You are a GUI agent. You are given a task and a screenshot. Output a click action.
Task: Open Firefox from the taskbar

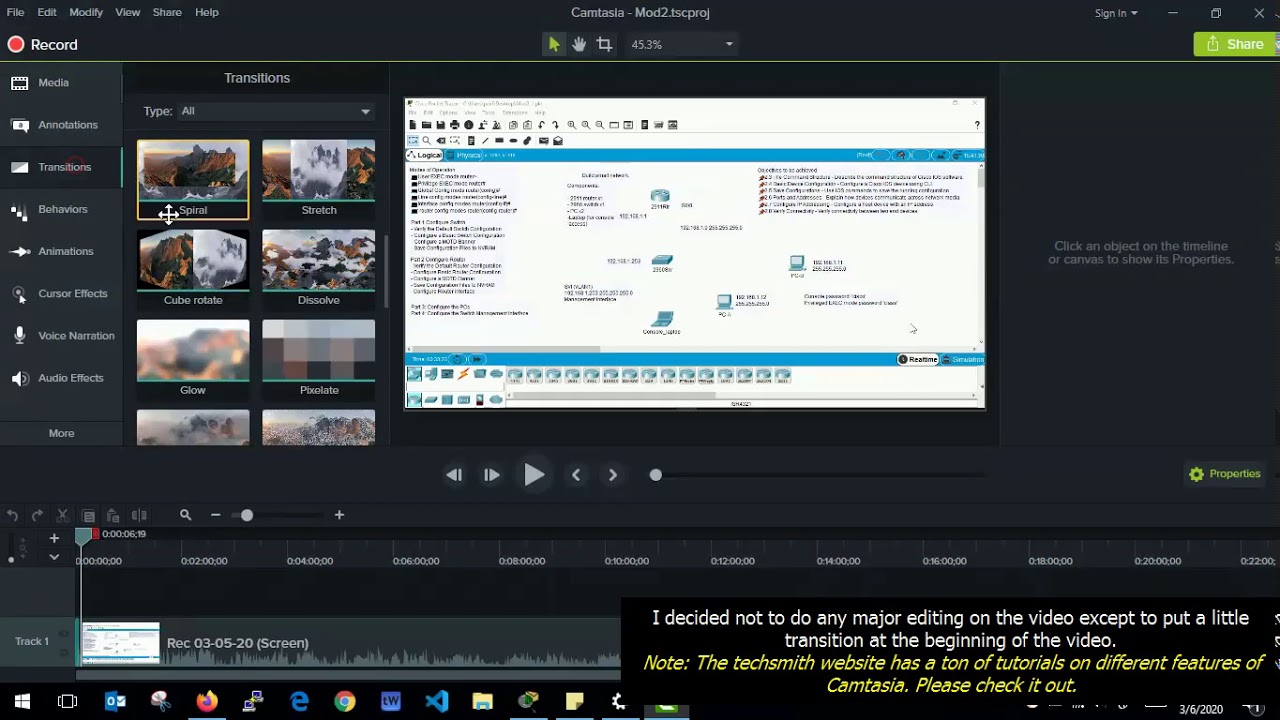click(206, 702)
